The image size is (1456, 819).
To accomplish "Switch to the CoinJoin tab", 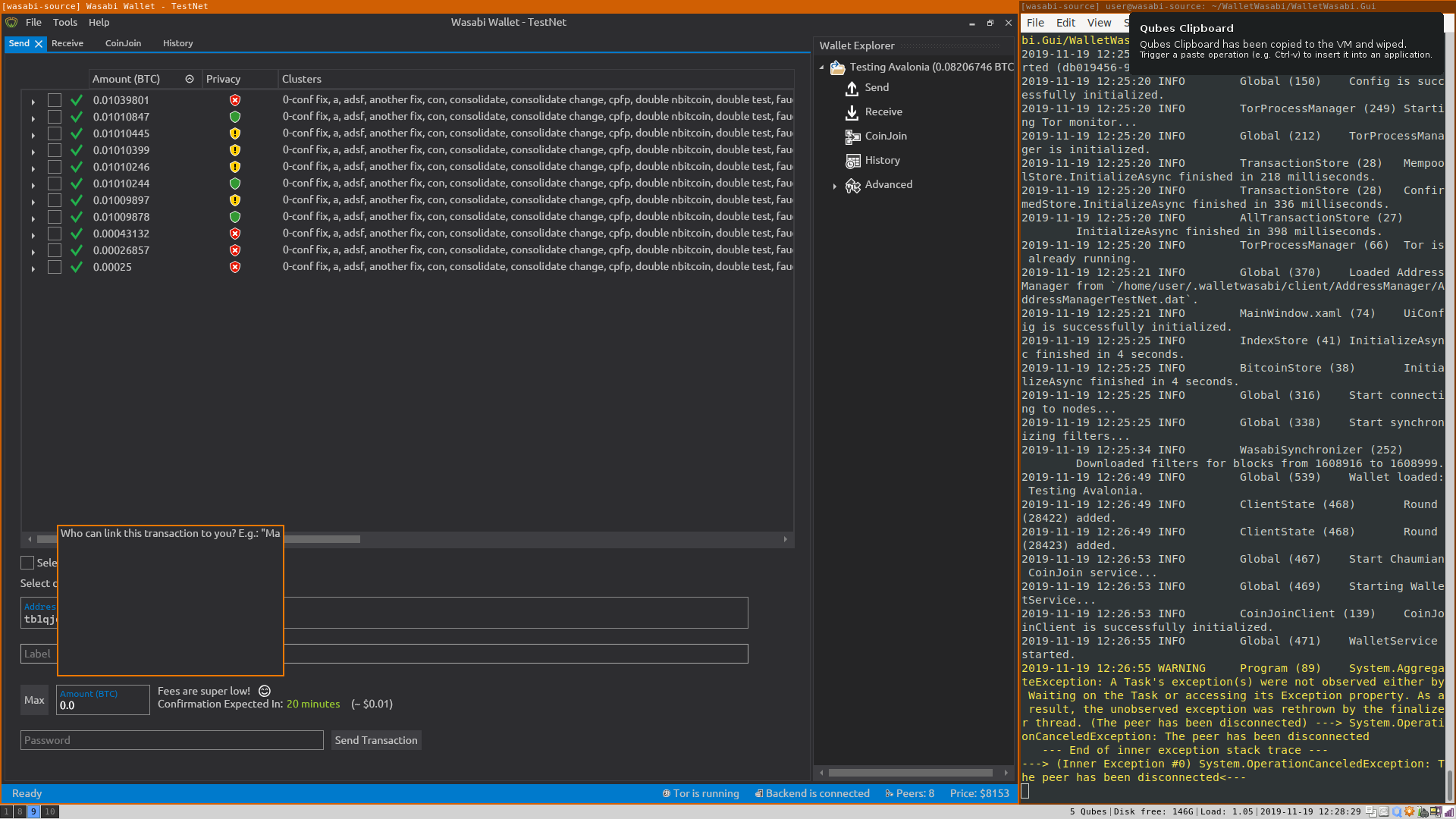I will 123,43.
